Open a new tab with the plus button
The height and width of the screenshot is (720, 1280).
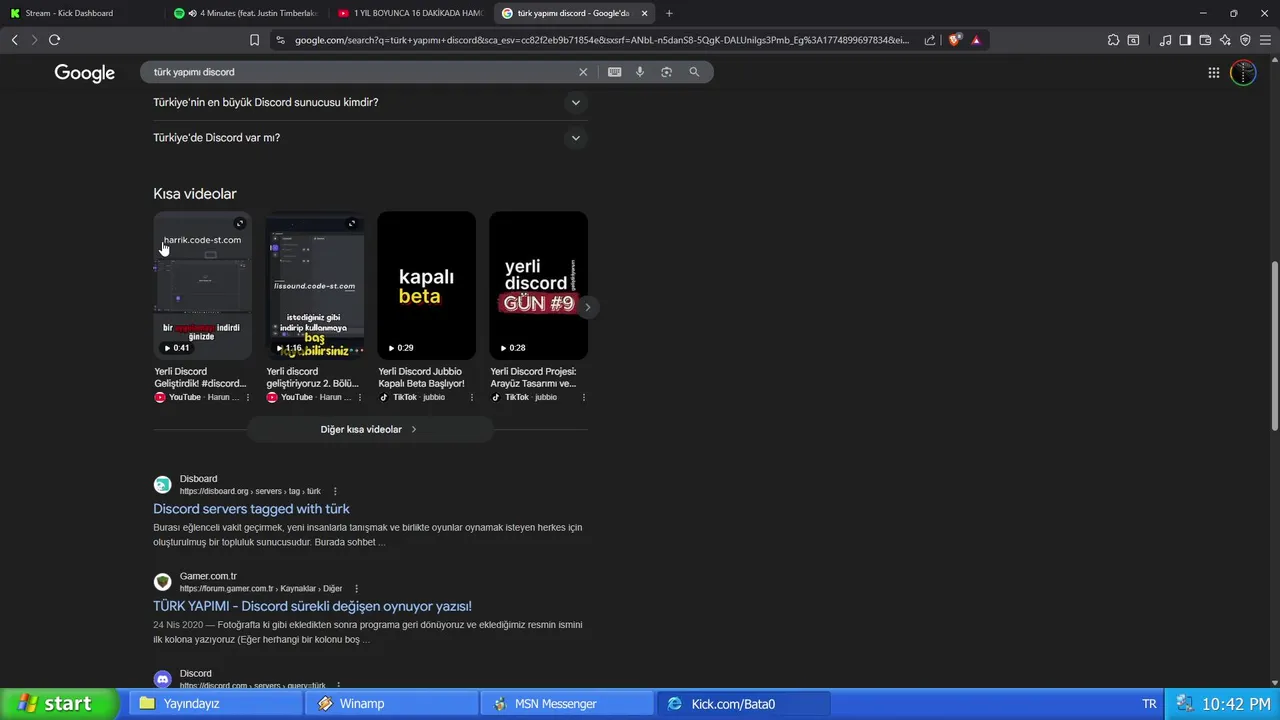pos(669,13)
